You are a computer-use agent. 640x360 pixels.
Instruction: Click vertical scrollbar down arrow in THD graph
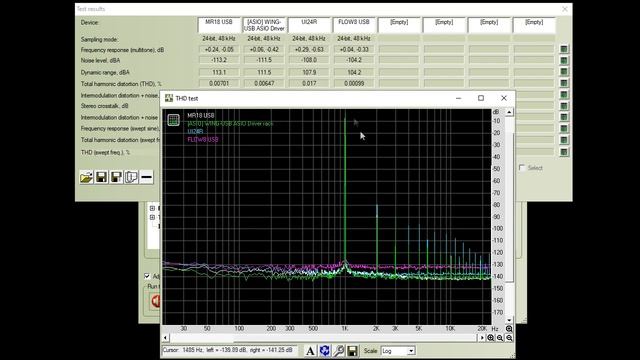click(509, 321)
